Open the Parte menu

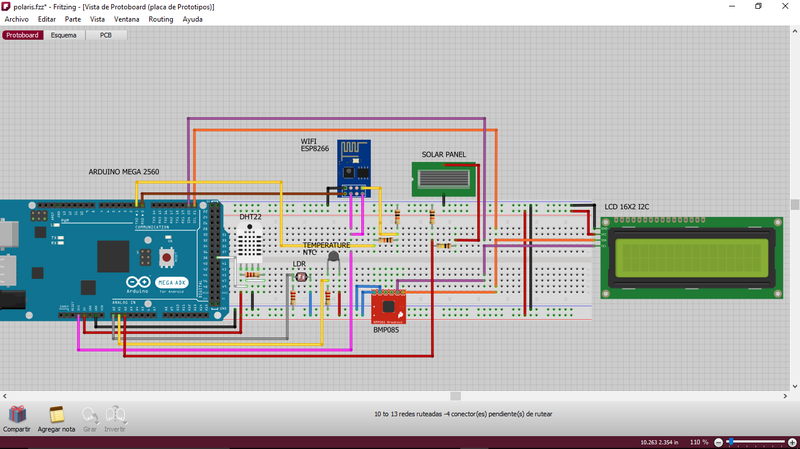[x=73, y=19]
